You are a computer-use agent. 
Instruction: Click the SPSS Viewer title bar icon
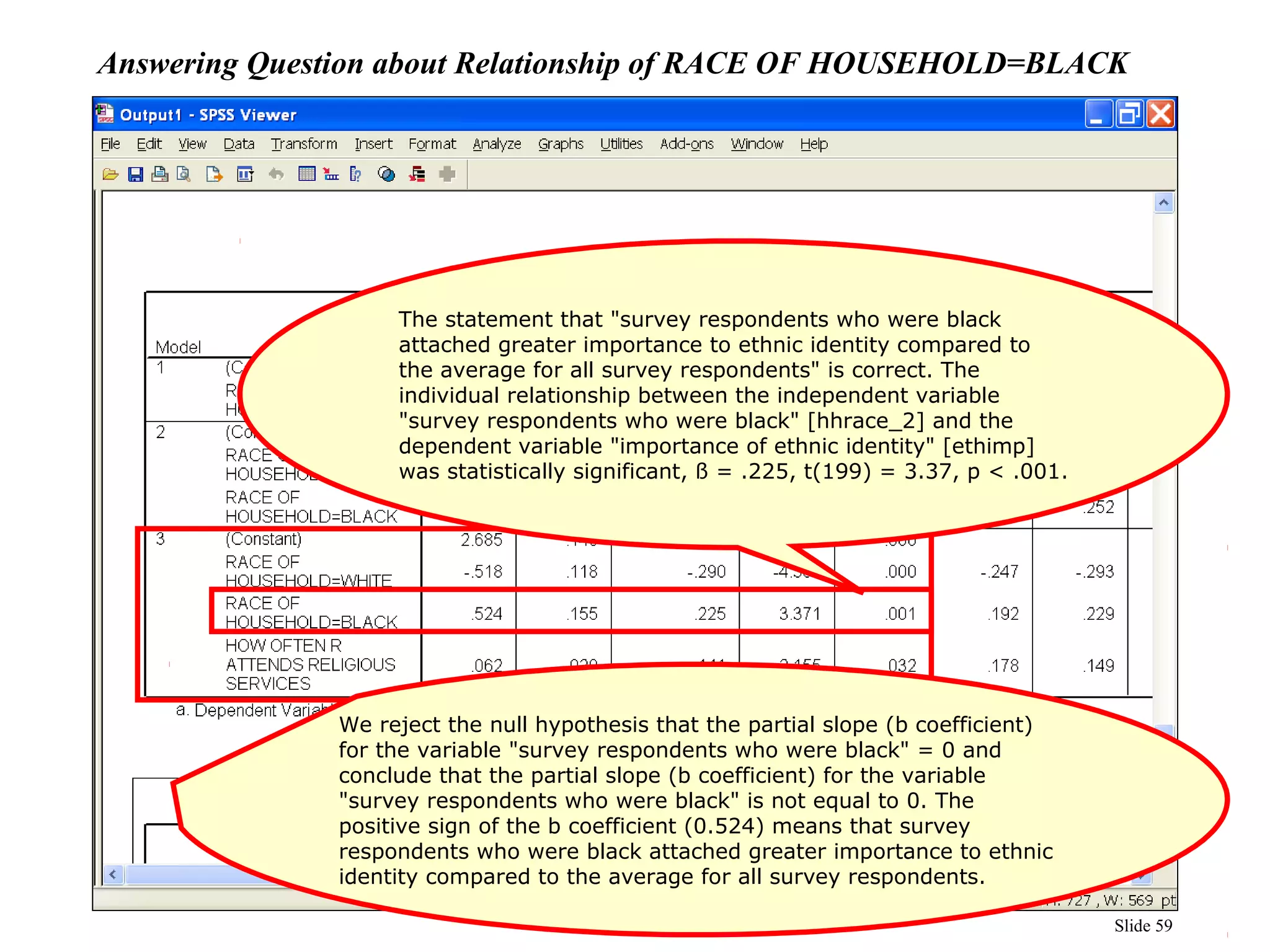pos(105,114)
